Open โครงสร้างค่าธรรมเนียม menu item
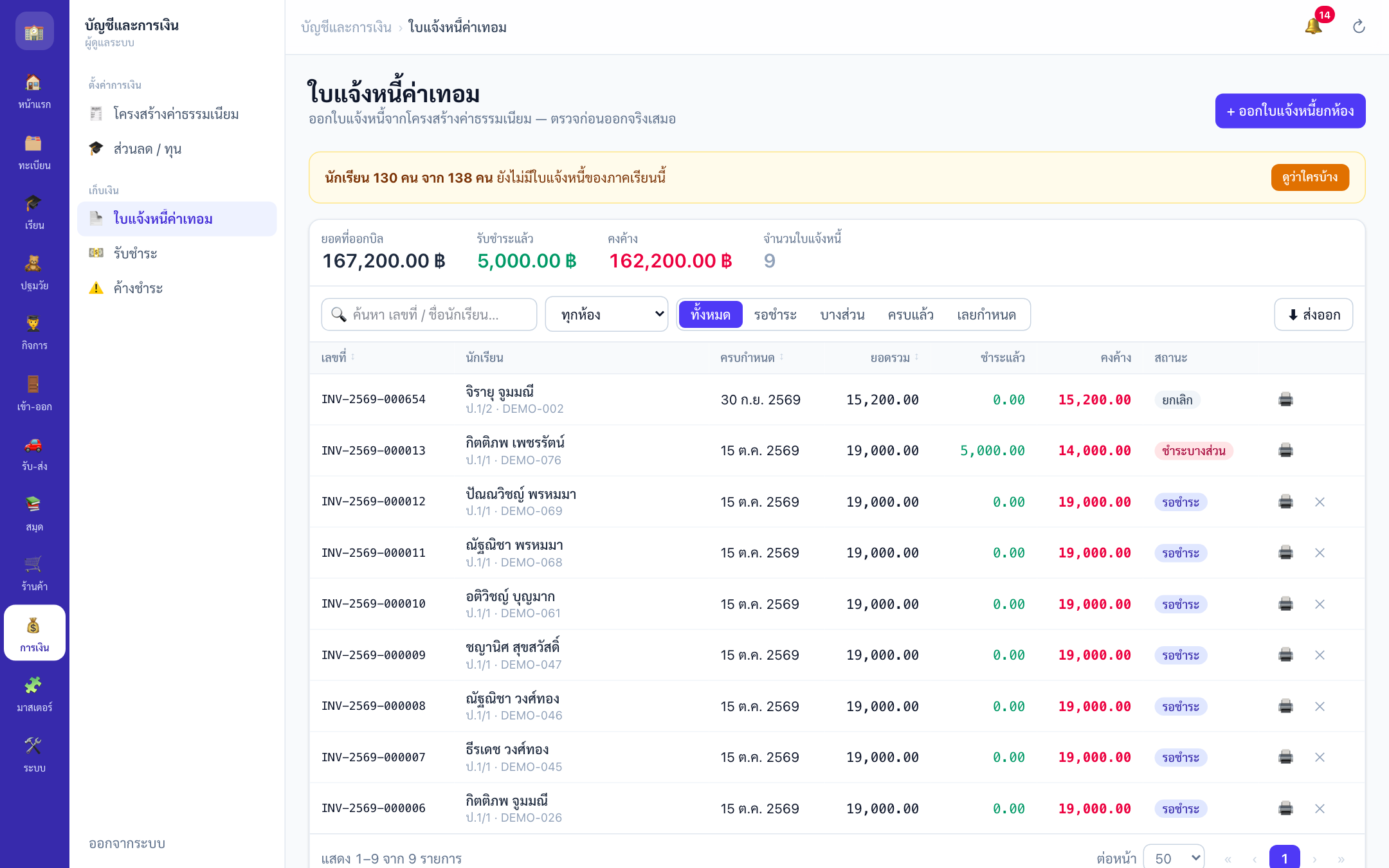The image size is (1389, 868). point(177,114)
